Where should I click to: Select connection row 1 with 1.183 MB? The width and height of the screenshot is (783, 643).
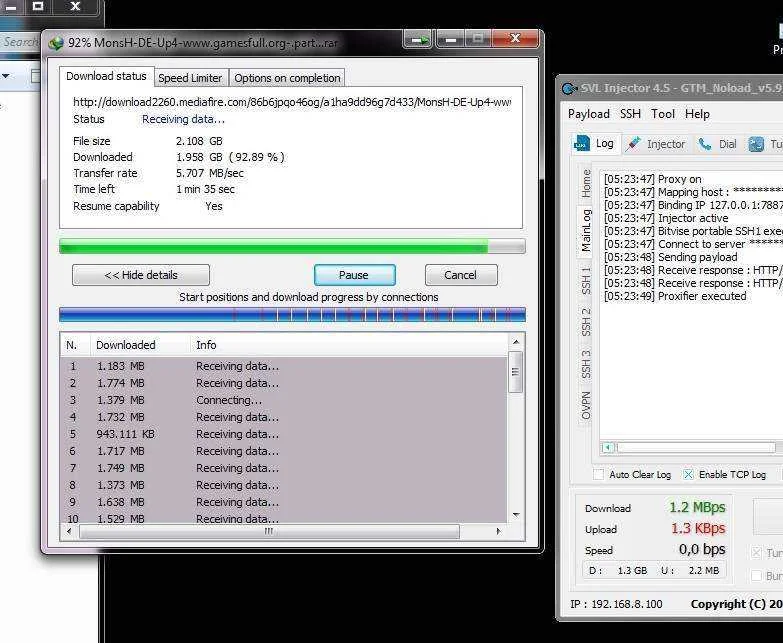click(x=284, y=366)
